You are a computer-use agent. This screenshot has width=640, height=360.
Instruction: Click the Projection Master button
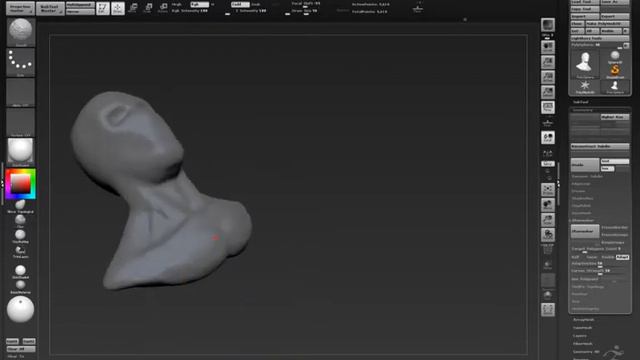point(20,9)
